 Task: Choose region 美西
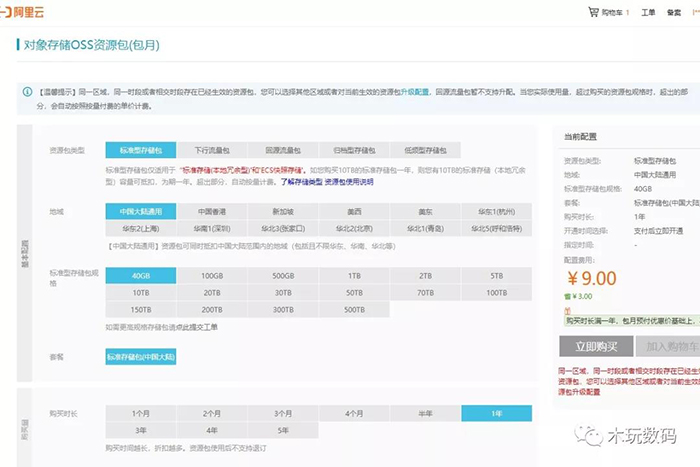tap(354, 212)
